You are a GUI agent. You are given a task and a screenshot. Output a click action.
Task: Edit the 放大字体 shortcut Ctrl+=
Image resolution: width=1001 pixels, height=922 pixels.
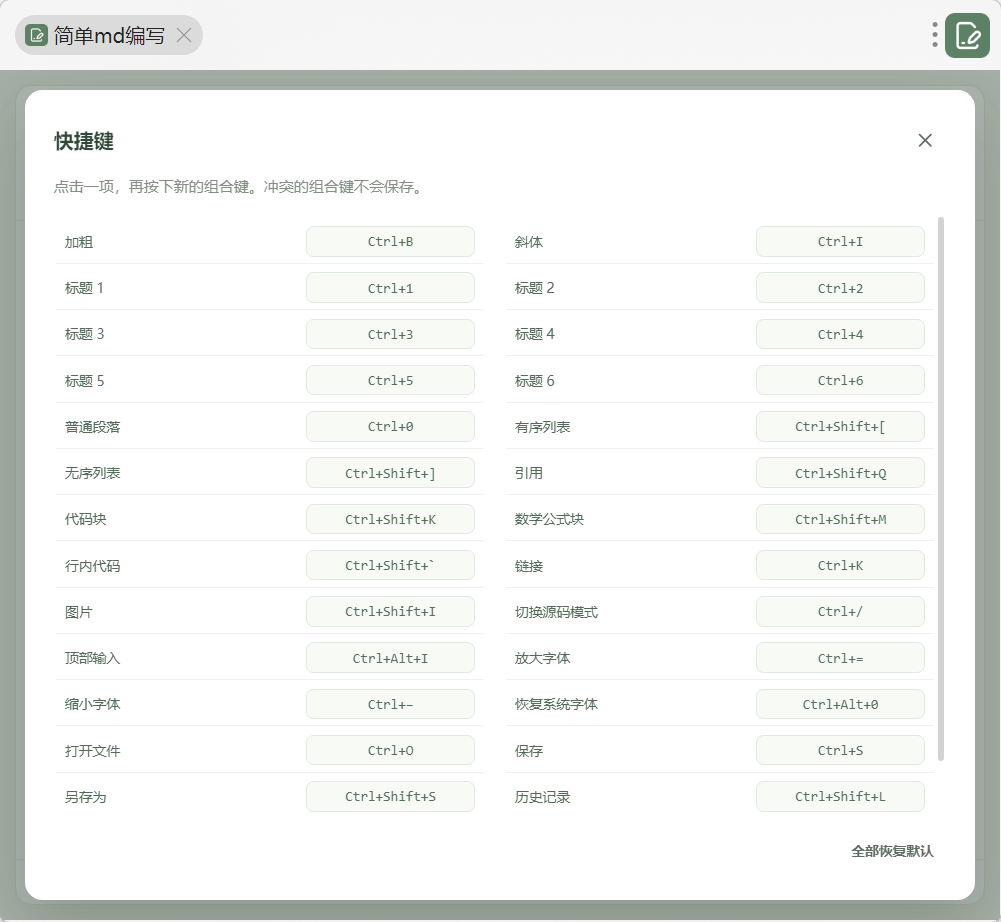click(840, 658)
